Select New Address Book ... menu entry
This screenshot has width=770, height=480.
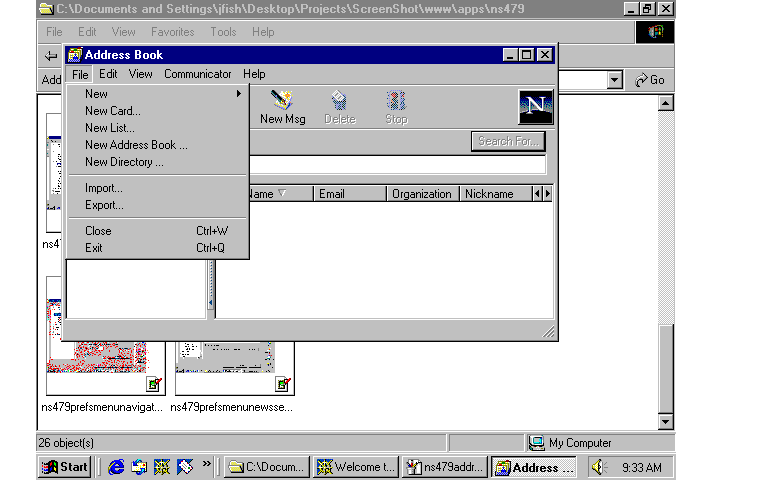[158, 145]
